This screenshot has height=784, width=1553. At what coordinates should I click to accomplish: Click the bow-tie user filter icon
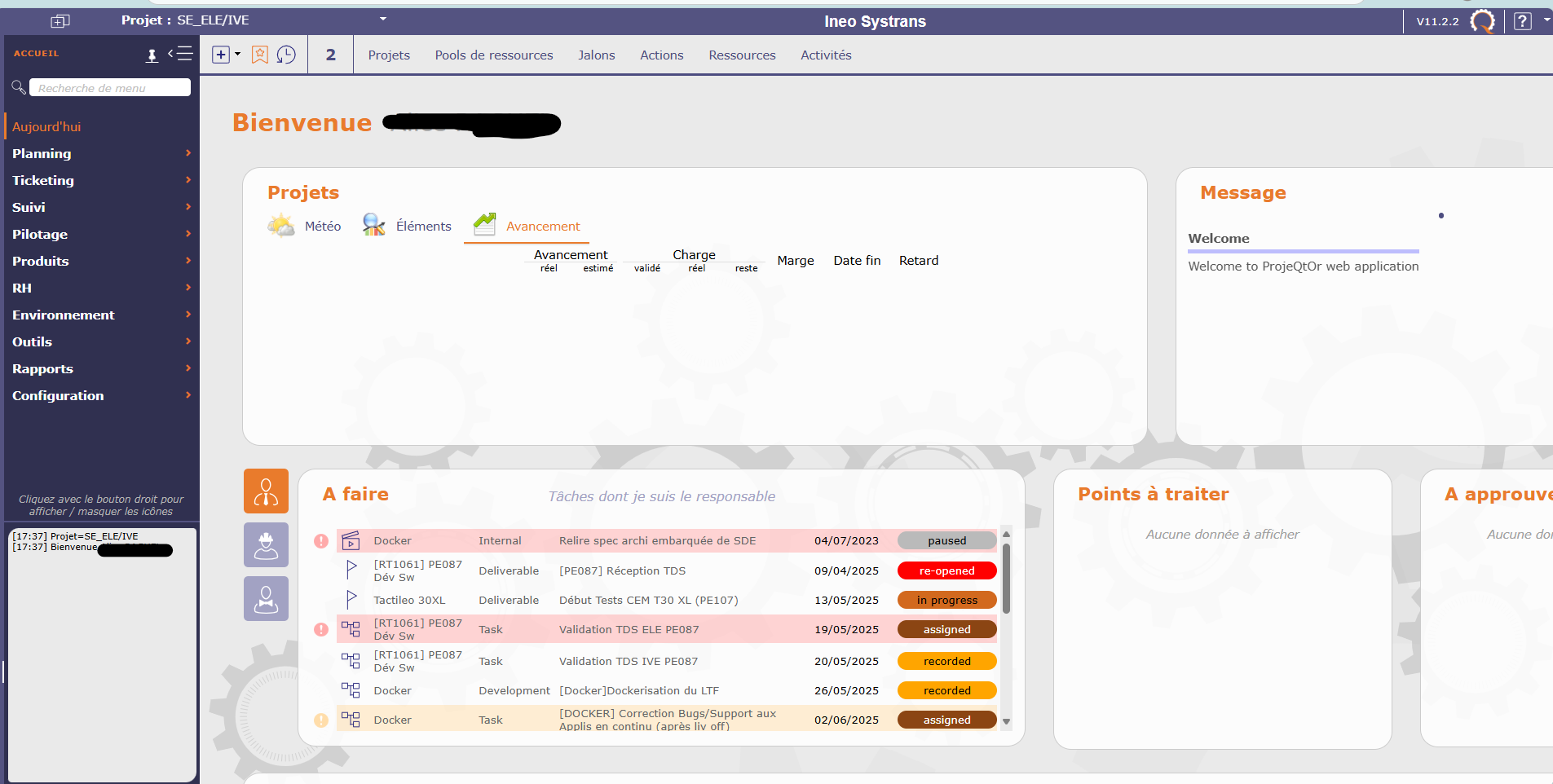click(x=266, y=599)
